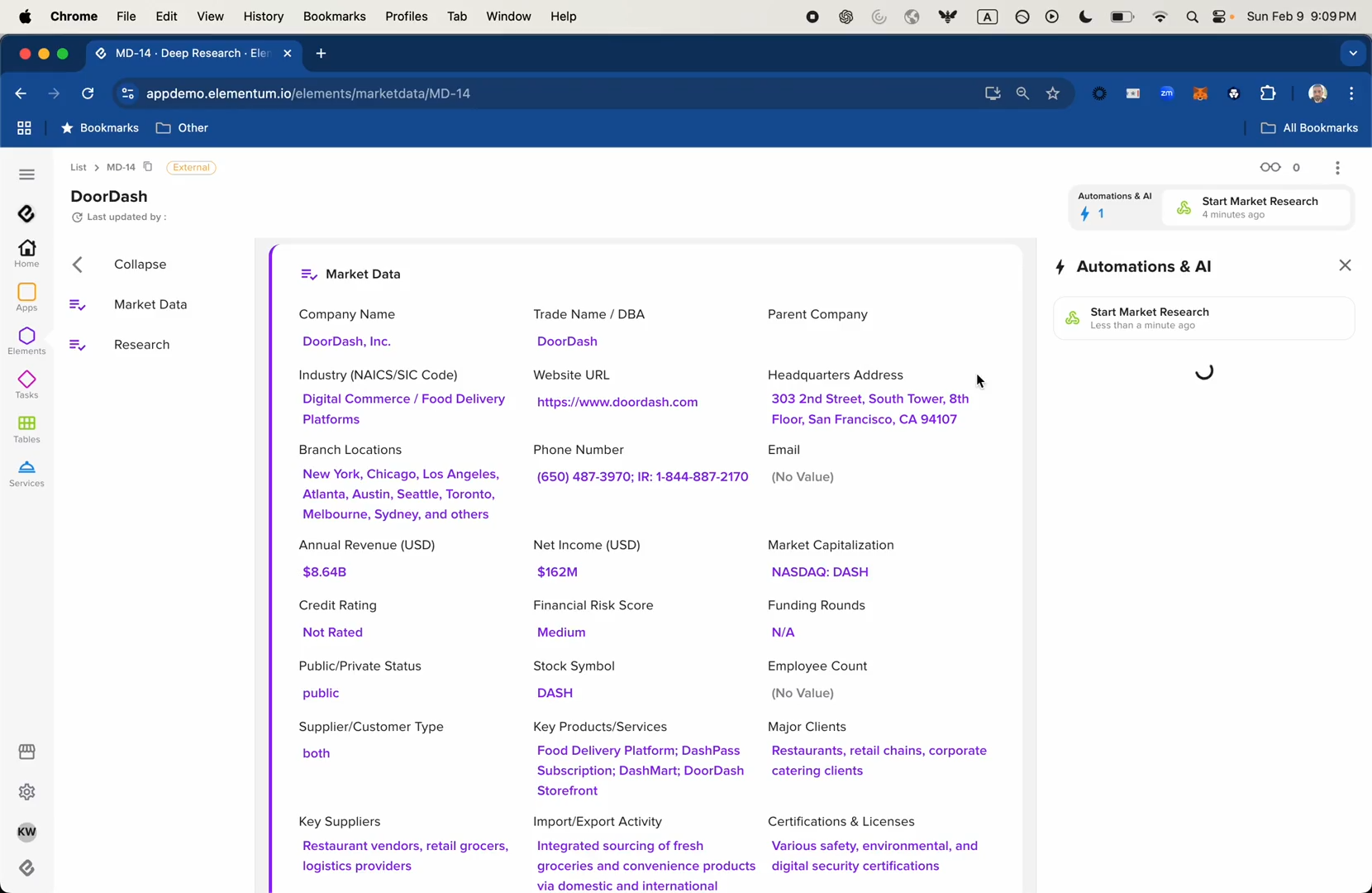Click the bottom Elementum logo icon

point(26,867)
